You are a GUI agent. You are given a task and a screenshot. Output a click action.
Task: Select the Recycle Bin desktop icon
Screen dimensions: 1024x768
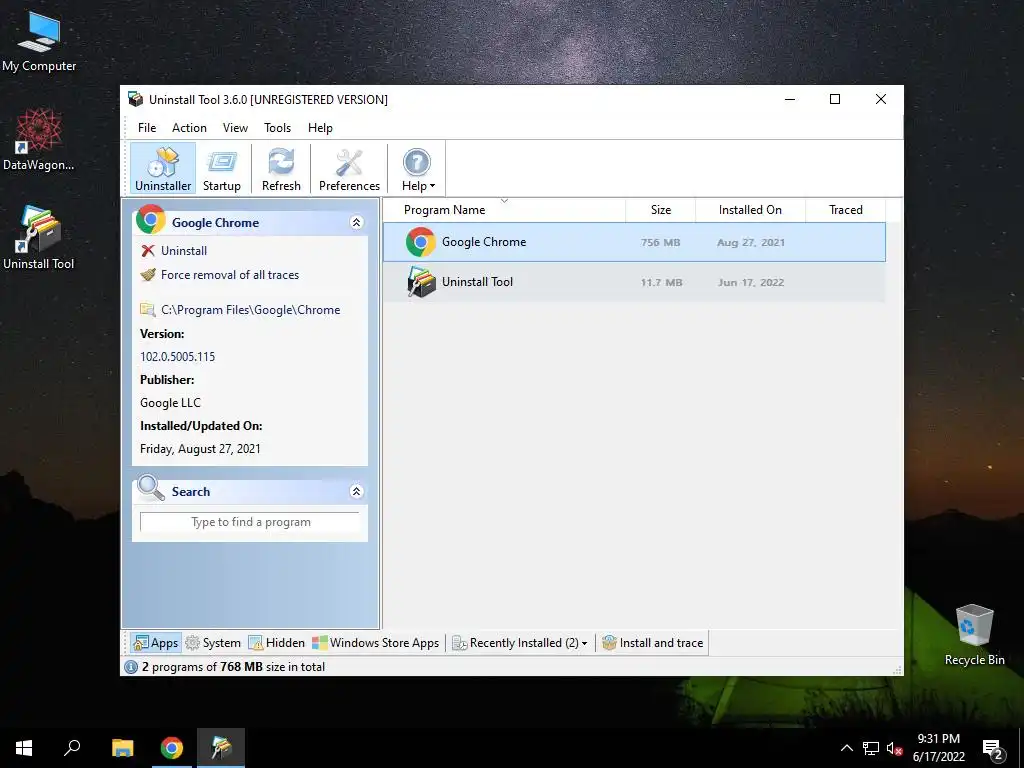(x=974, y=635)
